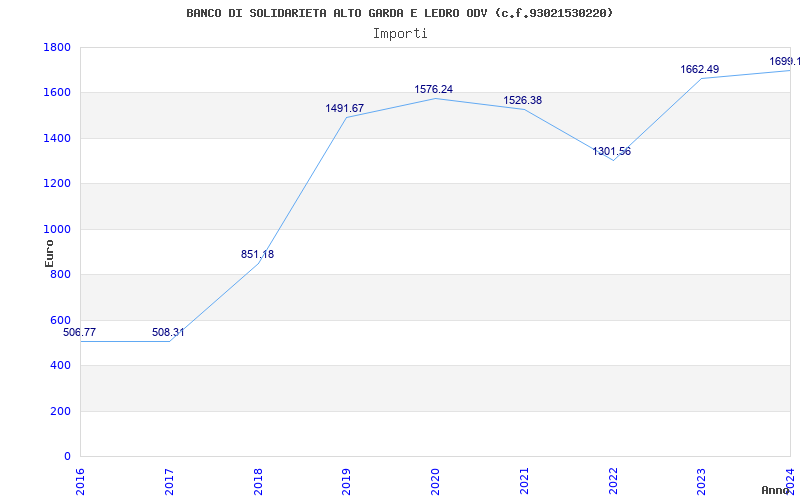
Task: Click the 1400 y-axis tick label
Action: (57, 138)
